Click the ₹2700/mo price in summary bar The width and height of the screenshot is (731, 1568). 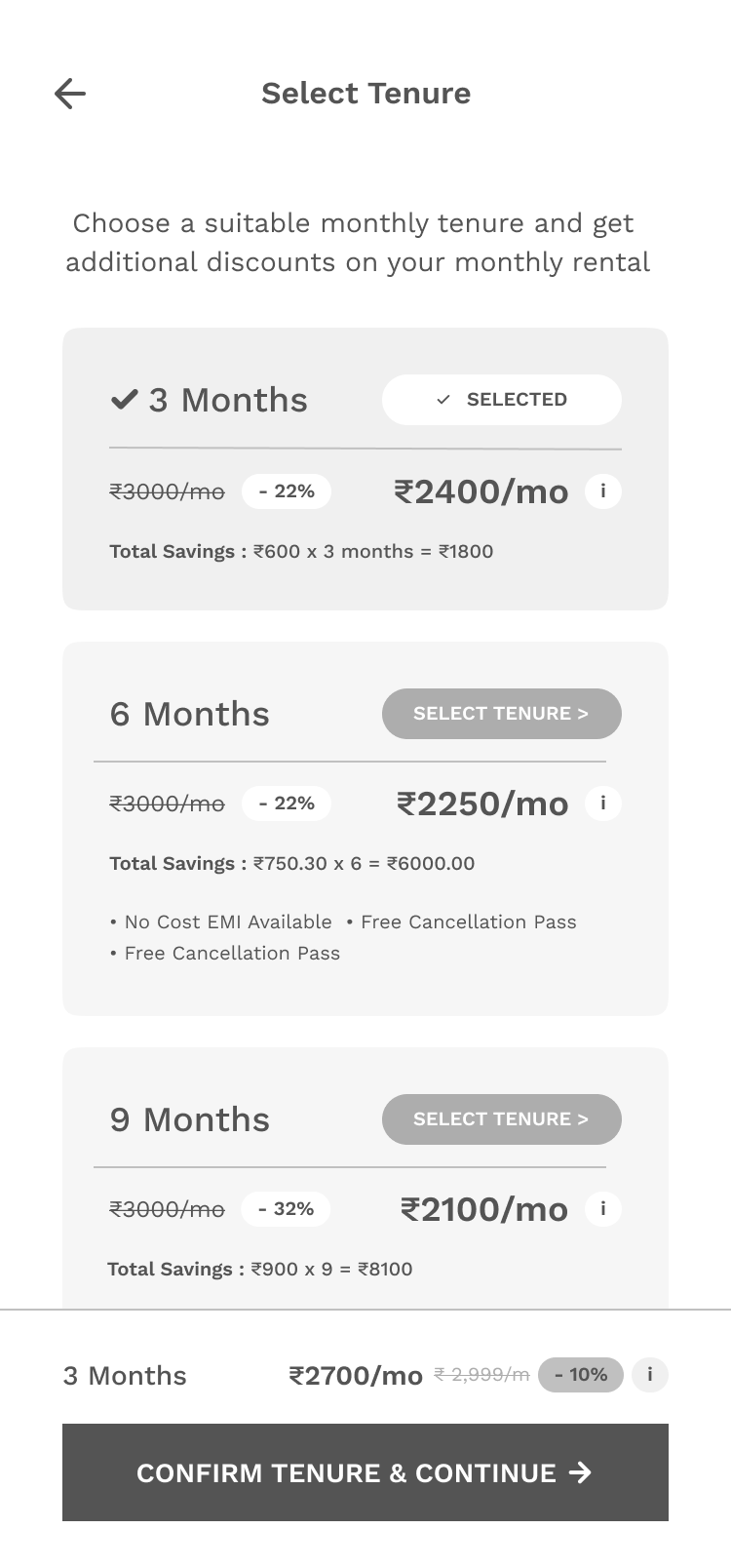356,1376
